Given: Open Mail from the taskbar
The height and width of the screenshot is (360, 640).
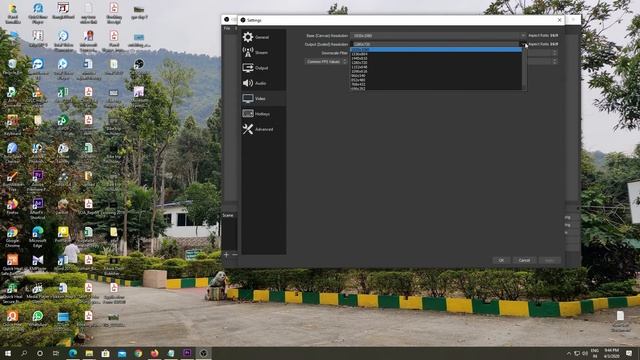Looking at the screenshot, I should point(122,353).
